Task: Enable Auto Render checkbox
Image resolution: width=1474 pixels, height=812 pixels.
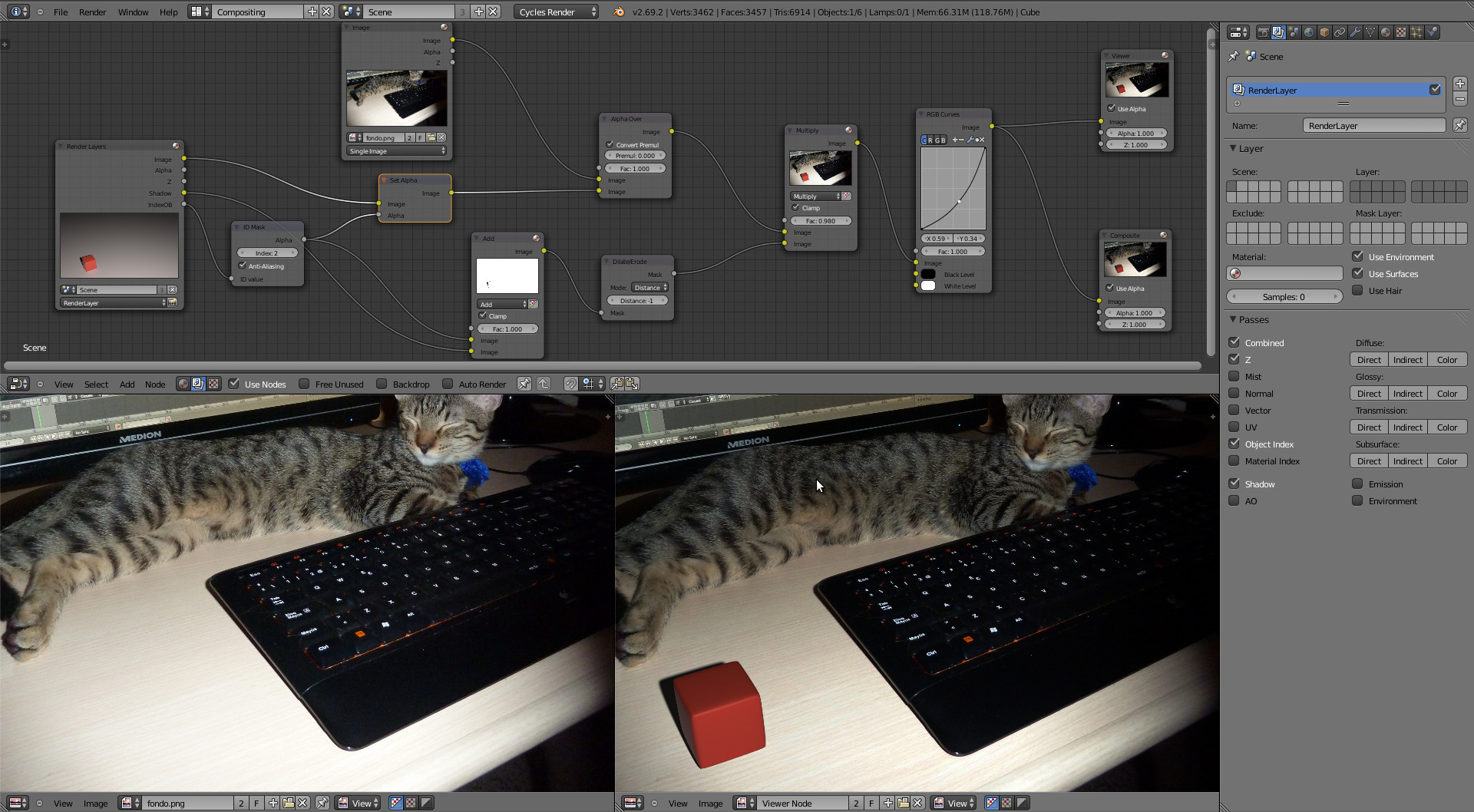Action: coord(448,384)
